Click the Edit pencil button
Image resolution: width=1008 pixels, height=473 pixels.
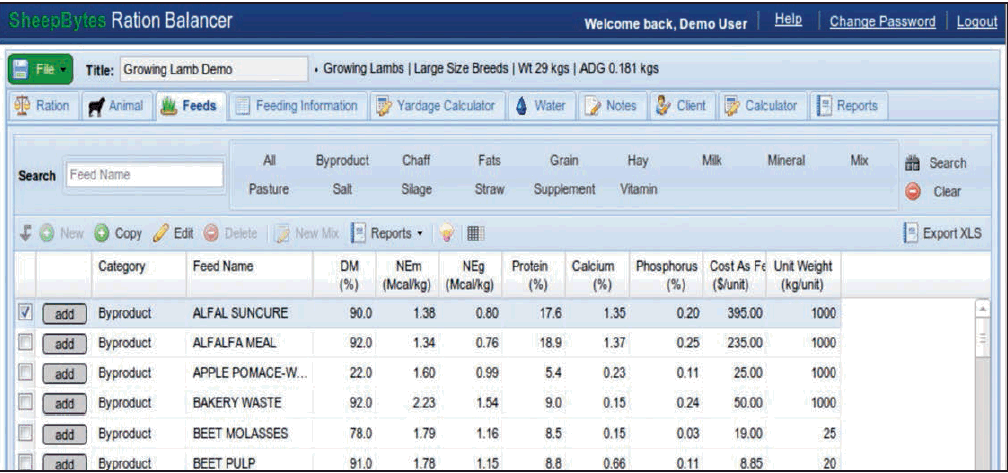click(x=173, y=233)
